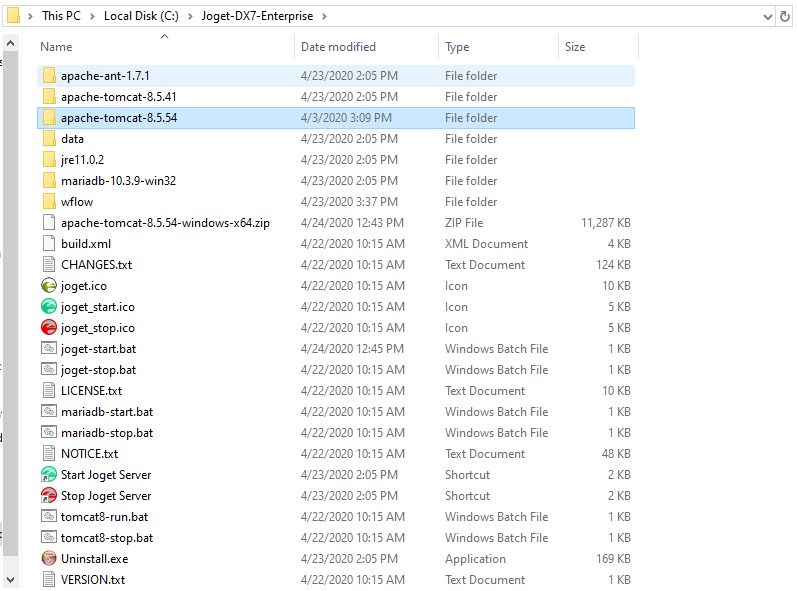The height and width of the screenshot is (591, 798).
Task: Select the build.xml document icon
Action: (49, 244)
